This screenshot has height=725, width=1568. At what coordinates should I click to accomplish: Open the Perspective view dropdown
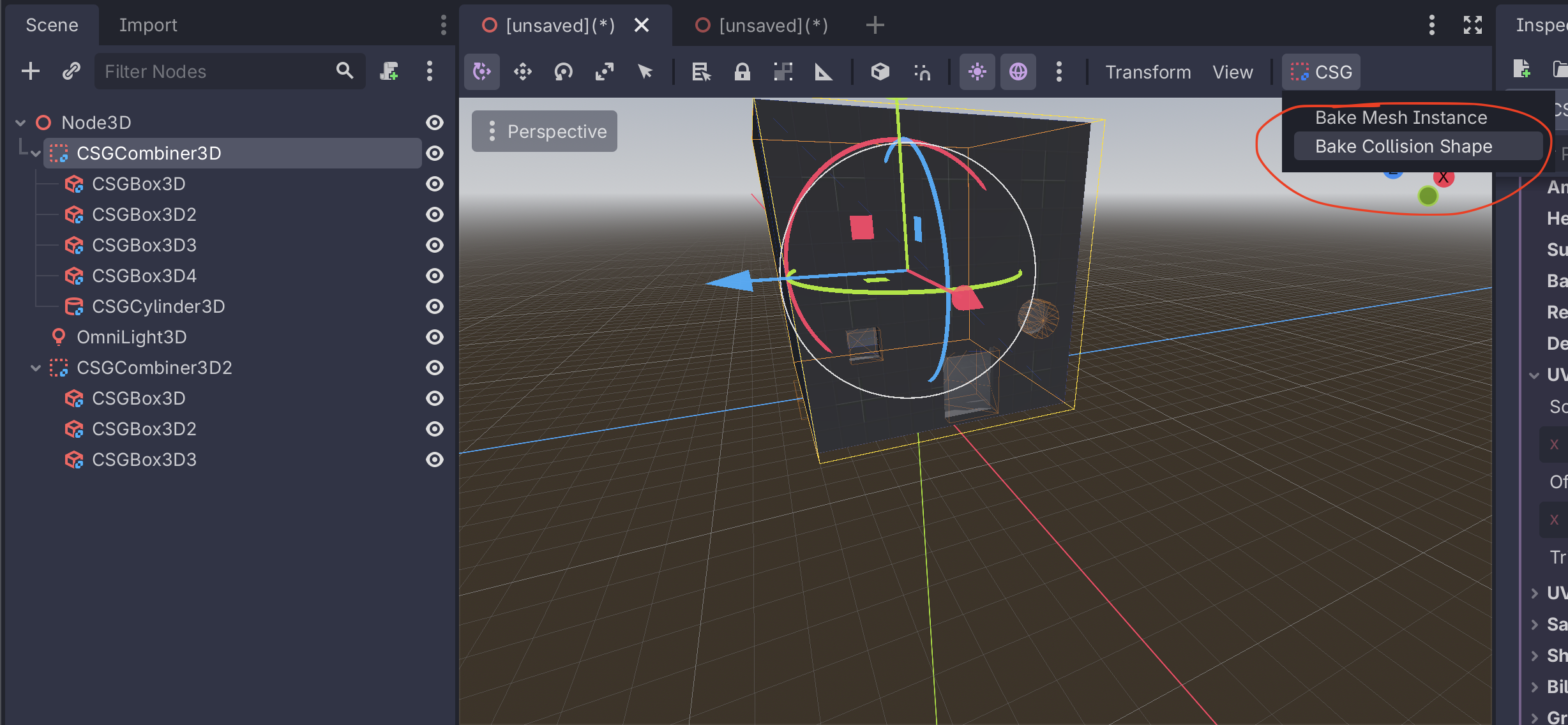click(x=545, y=131)
